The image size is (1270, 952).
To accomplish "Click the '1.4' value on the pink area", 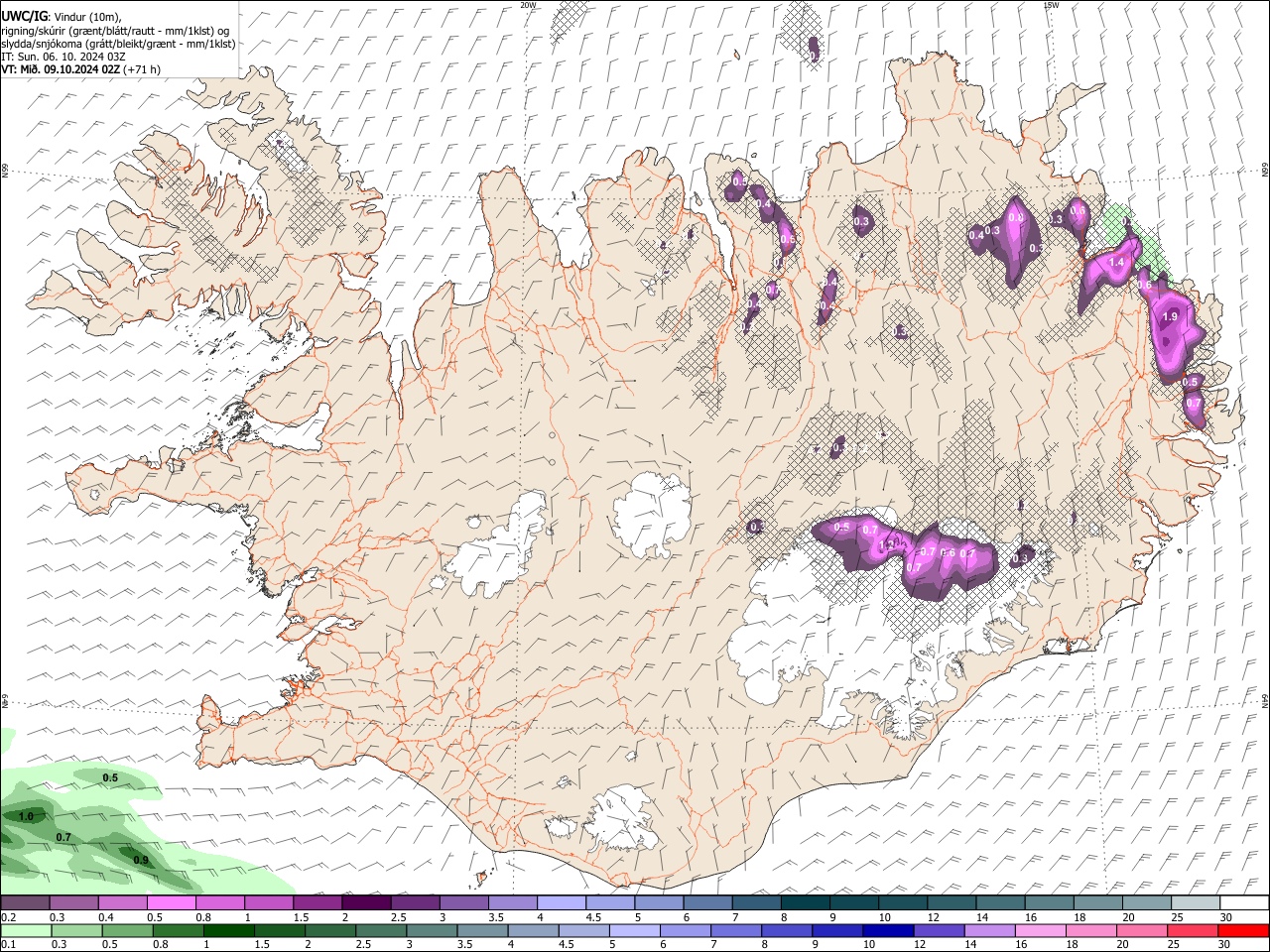I will coord(1116,262).
